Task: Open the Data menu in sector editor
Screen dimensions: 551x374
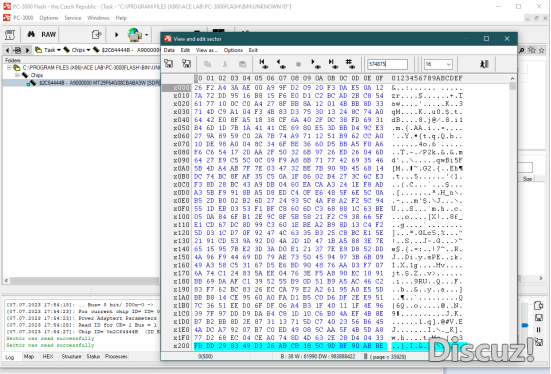Action: pyautogui.click(x=169, y=50)
